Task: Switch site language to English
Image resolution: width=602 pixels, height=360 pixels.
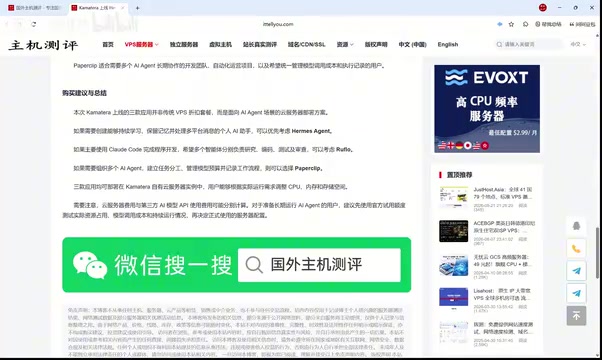Action: [448, 45]
